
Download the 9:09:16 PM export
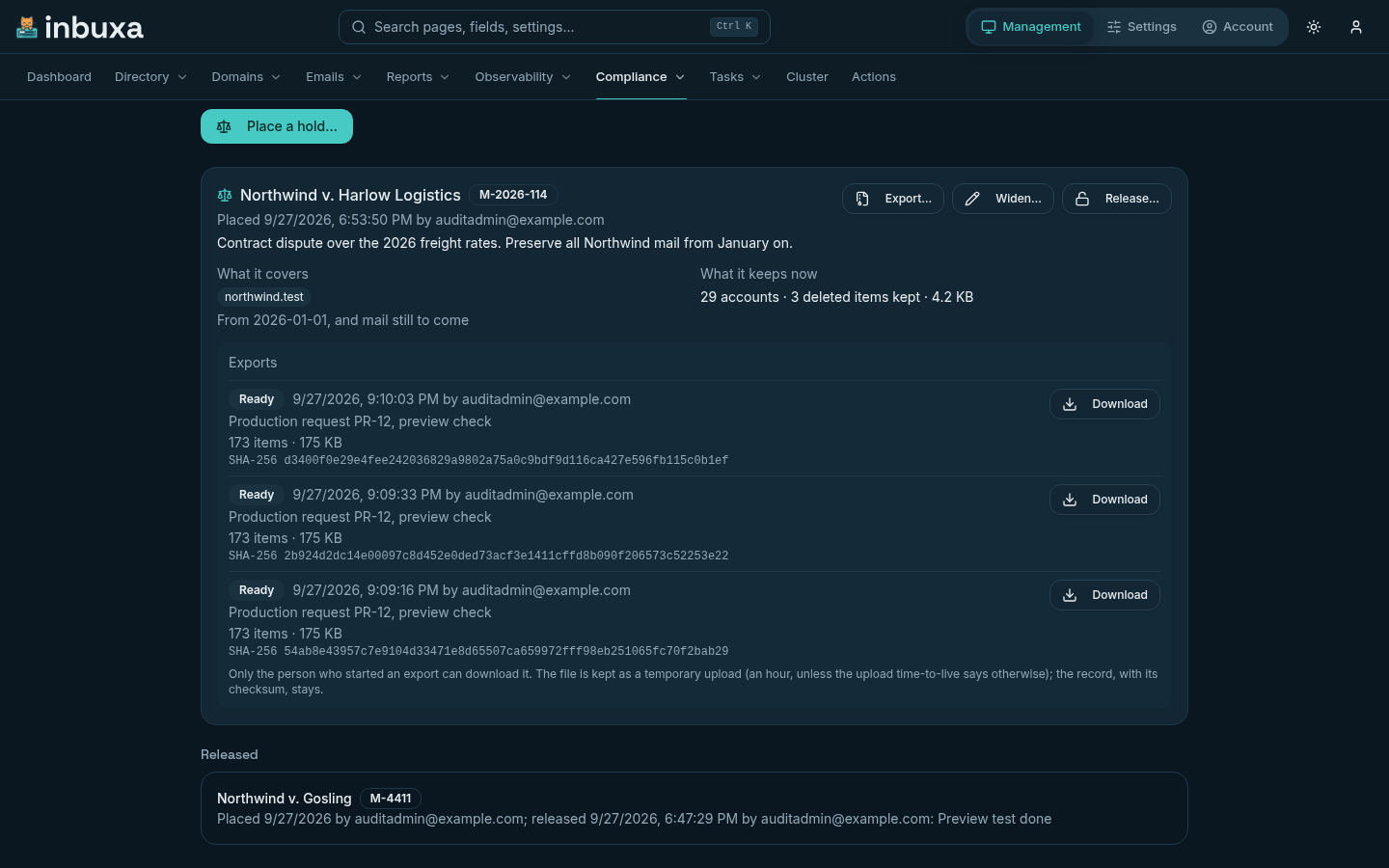coord(1104,595)
